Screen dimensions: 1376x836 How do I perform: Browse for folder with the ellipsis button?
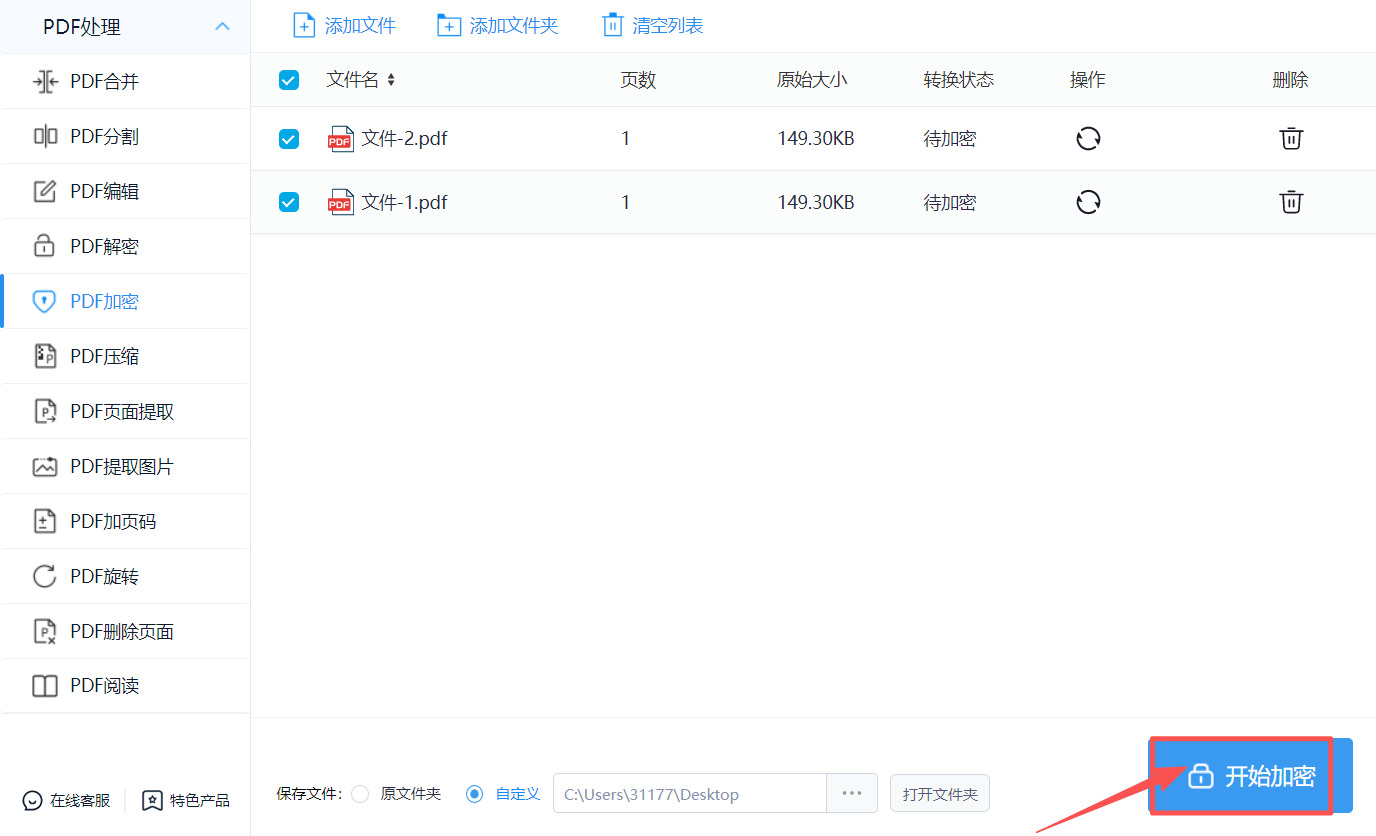(851, 794)
